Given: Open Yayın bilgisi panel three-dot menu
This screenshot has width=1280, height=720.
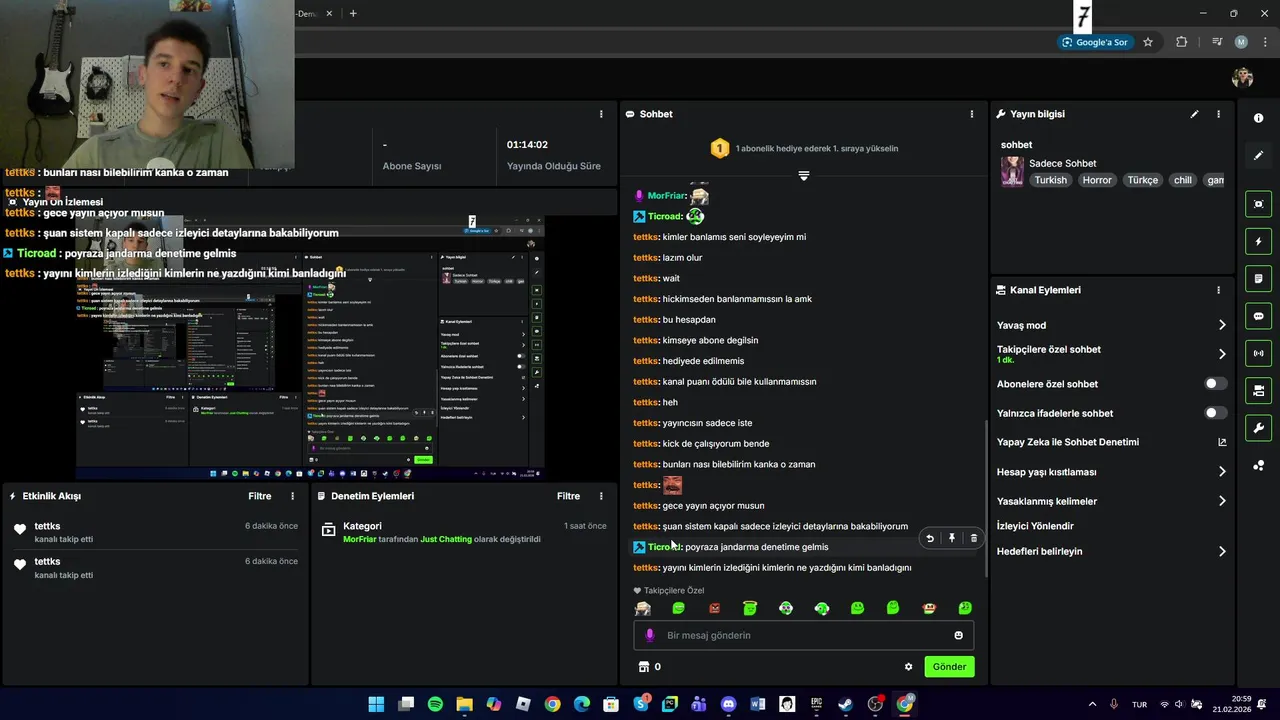Looking at the screenshot, I should pyautogui.click(x=1218, y=114).
